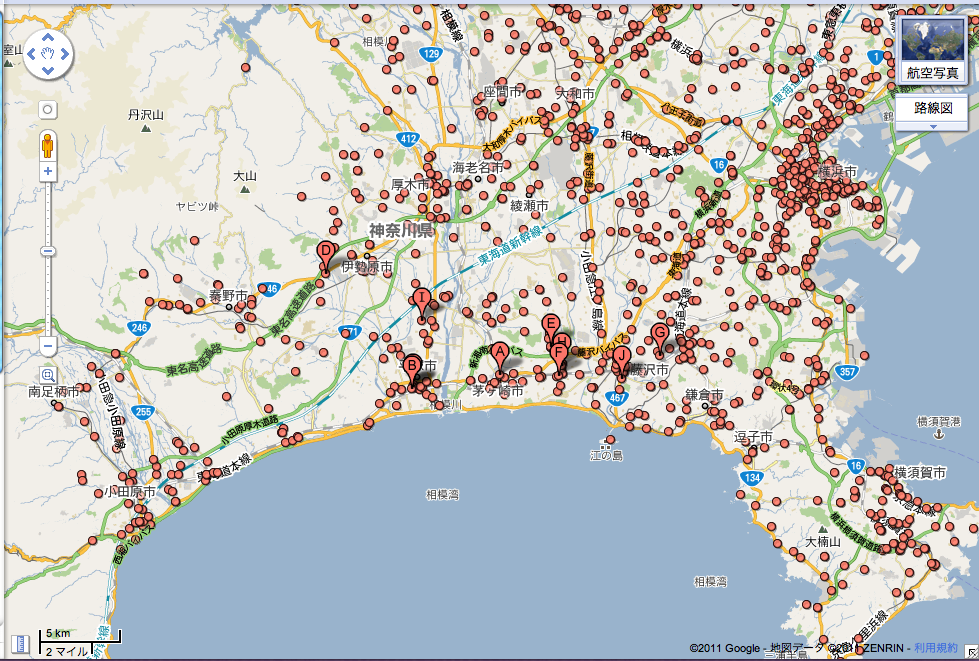Pan the map left with arrow
The width and height of the screenshot is (979, 661).
point(33,55)
